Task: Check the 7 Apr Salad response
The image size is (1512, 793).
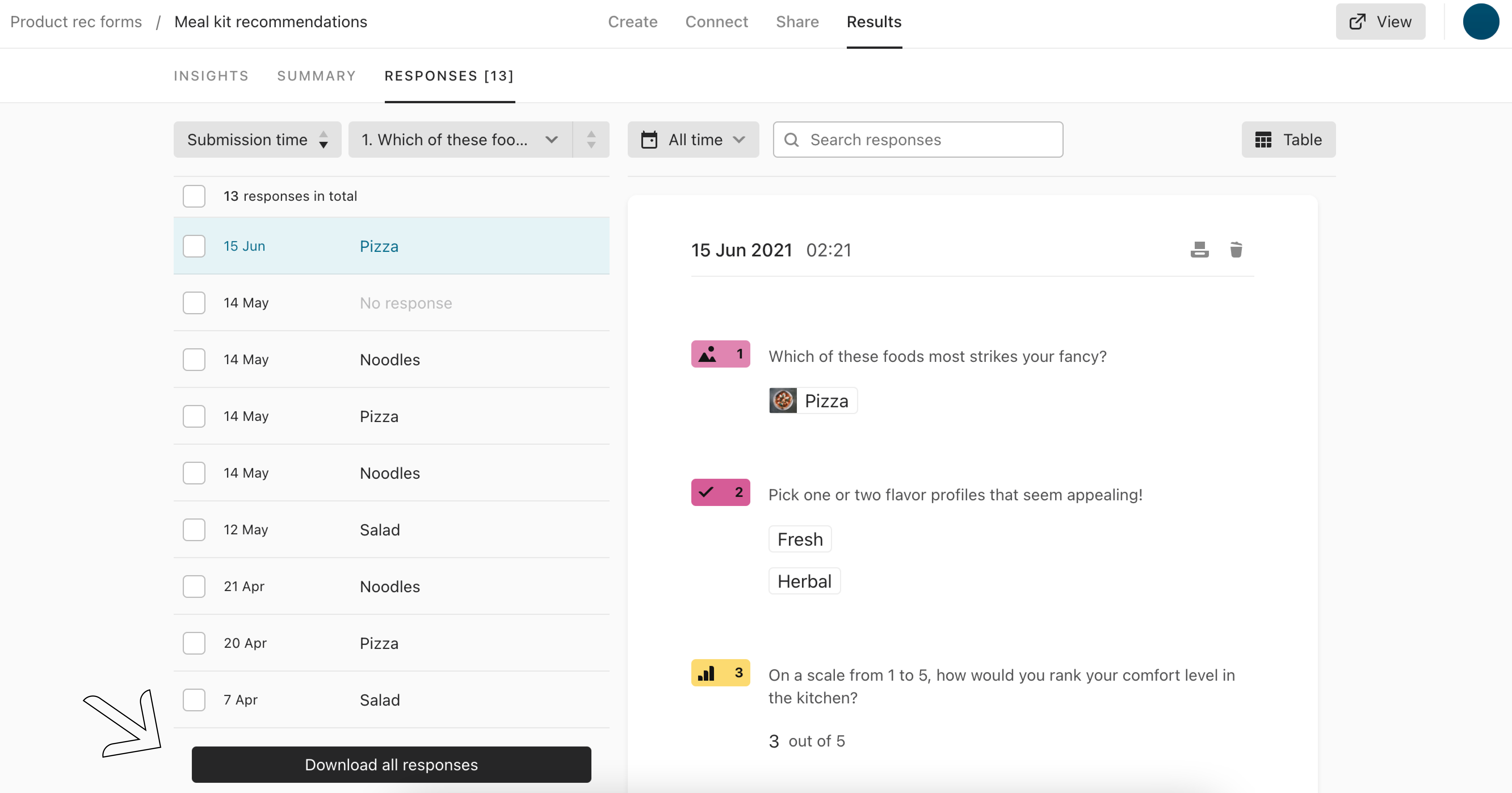Action: click(x=194, y=700)
